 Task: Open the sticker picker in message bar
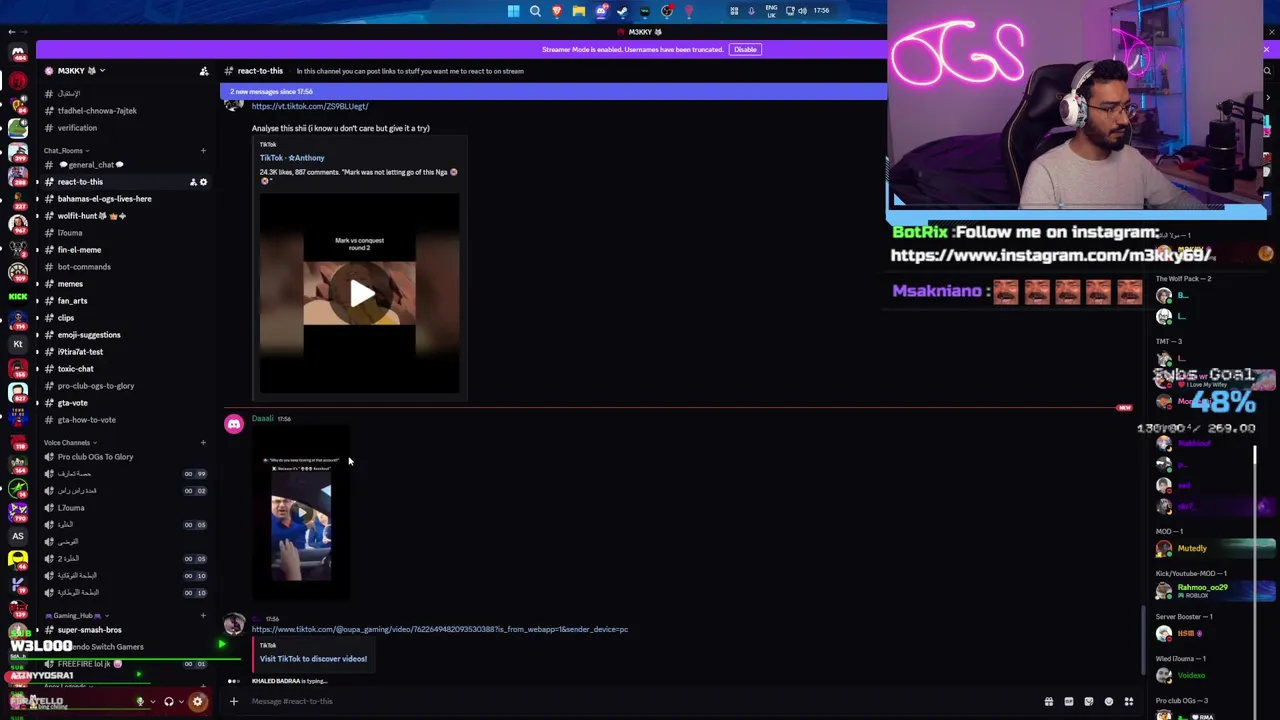(1089, 702)
